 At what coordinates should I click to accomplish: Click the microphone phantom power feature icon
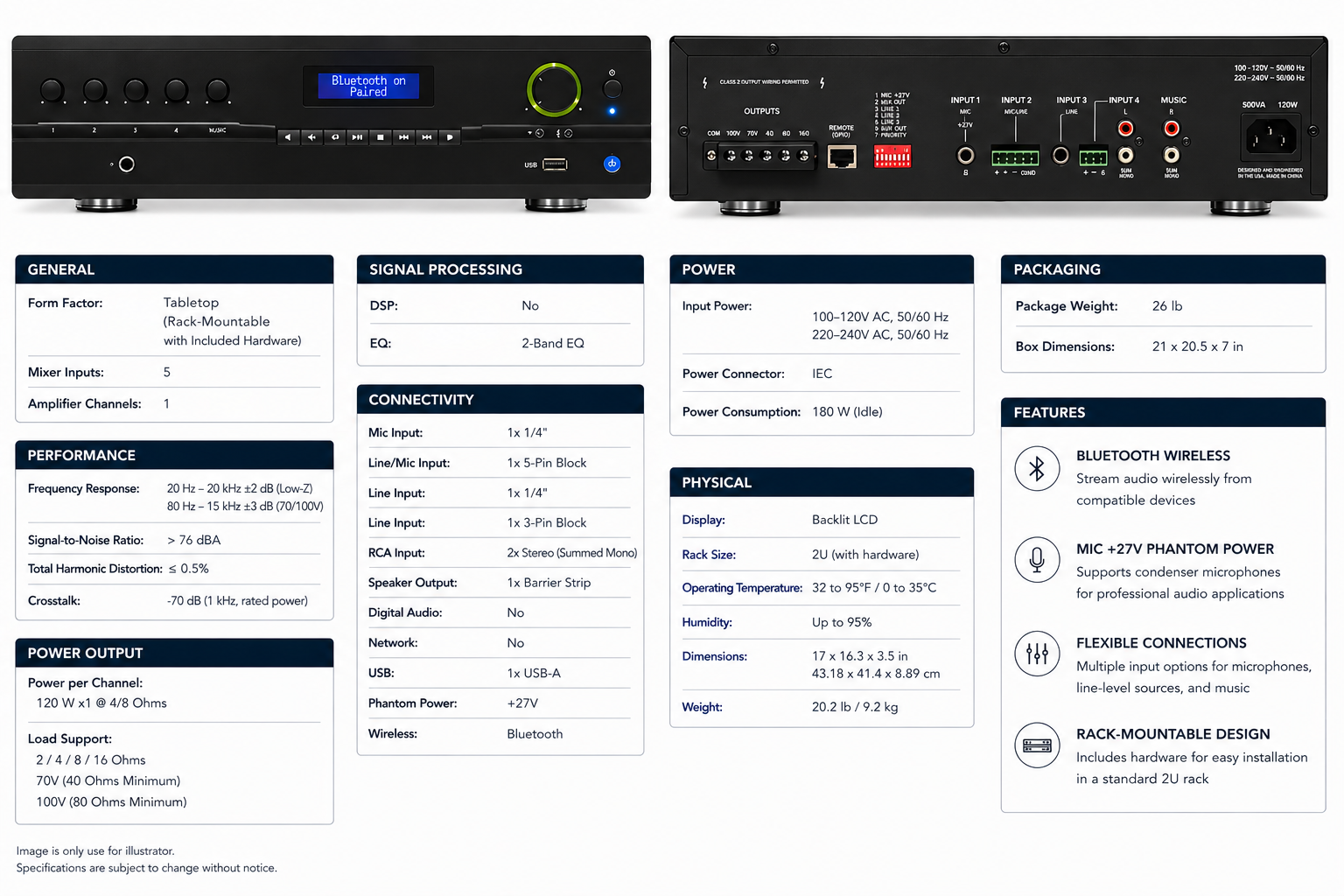tap(1037, 560)
